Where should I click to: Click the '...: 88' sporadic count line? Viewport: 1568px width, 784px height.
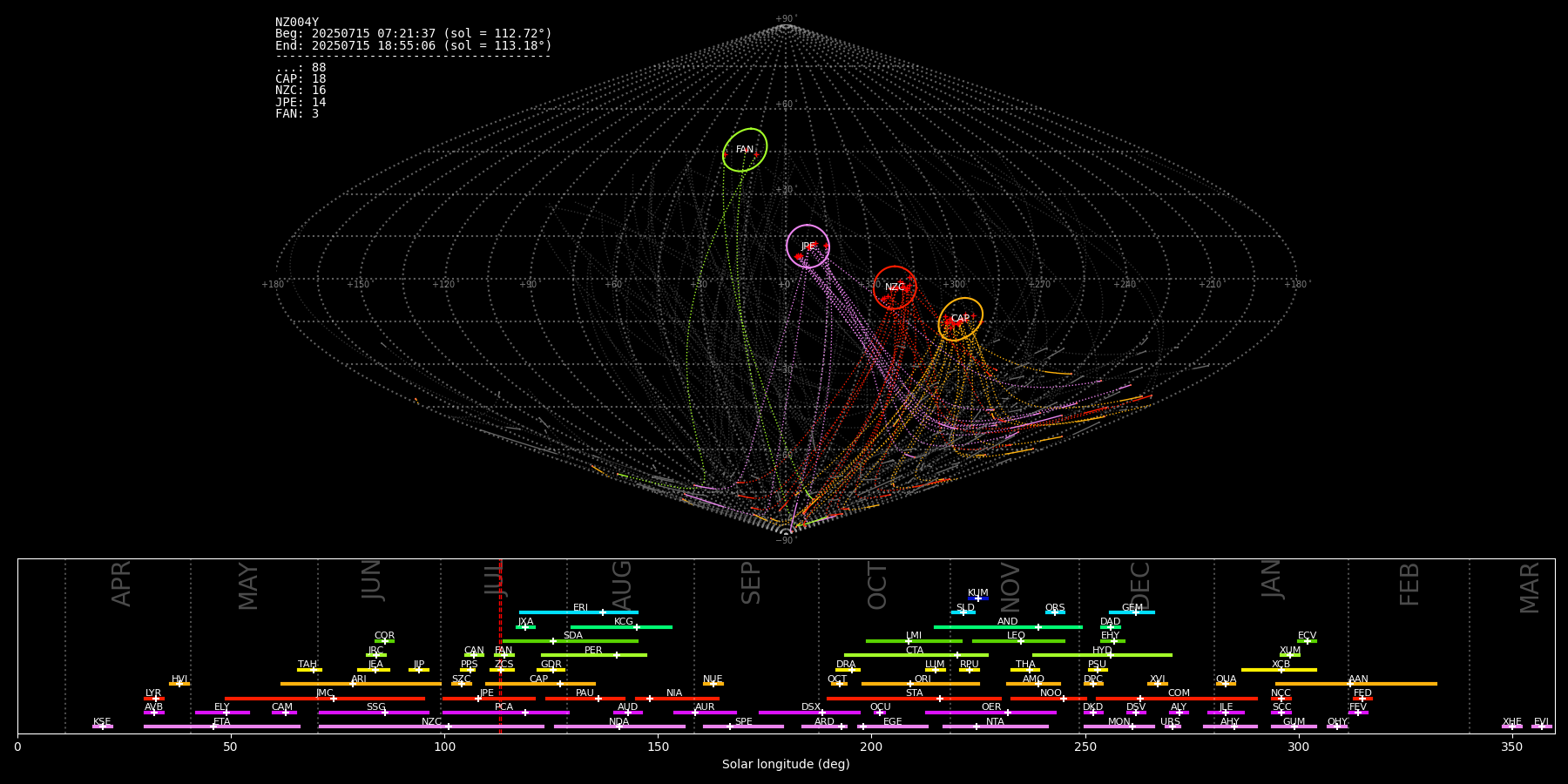301,68
